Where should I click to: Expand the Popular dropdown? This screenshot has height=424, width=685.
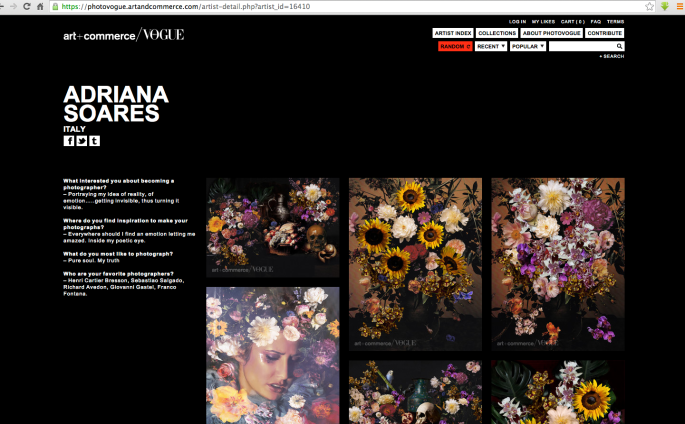527,46
